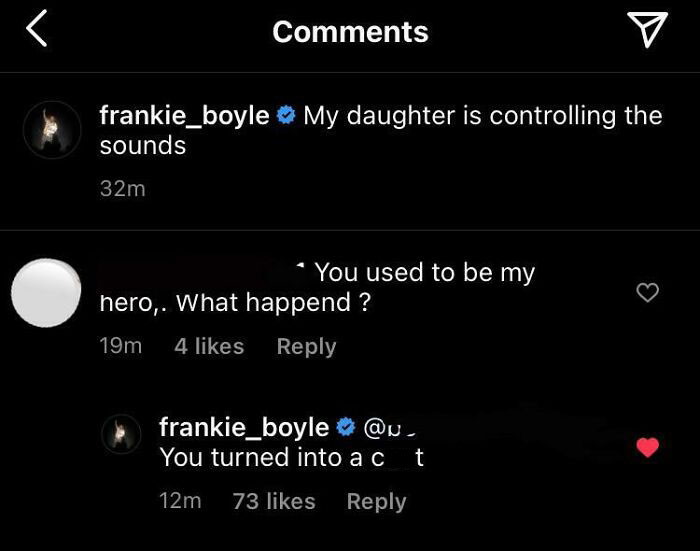View the '4 likes' list
The width and height of the screenshot is (700, 551).
(209, 346)
